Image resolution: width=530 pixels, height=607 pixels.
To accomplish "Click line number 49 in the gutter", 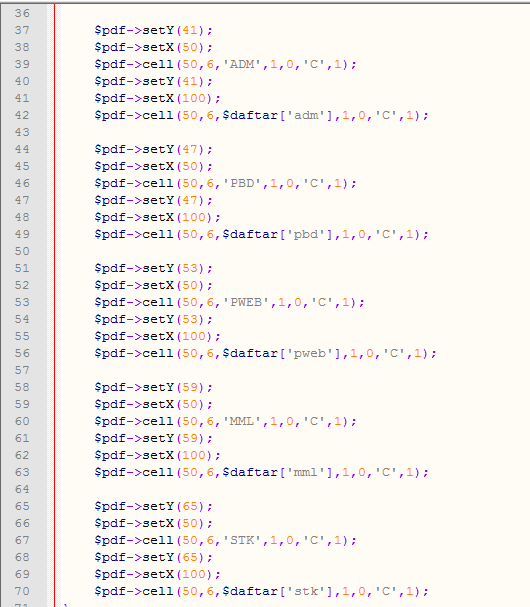I will point(22,234).
